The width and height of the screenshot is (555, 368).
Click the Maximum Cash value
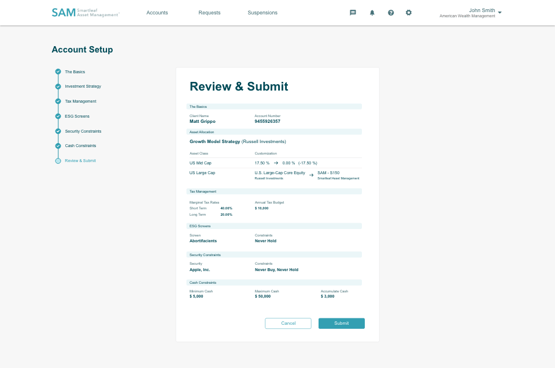(x=263, y=297)
